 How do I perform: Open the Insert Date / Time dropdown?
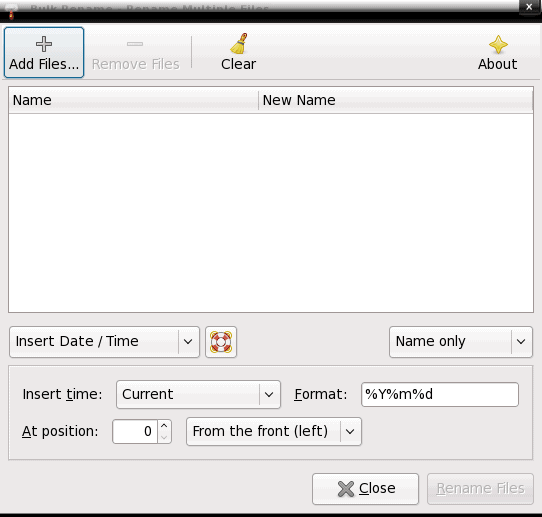point(104,342)
